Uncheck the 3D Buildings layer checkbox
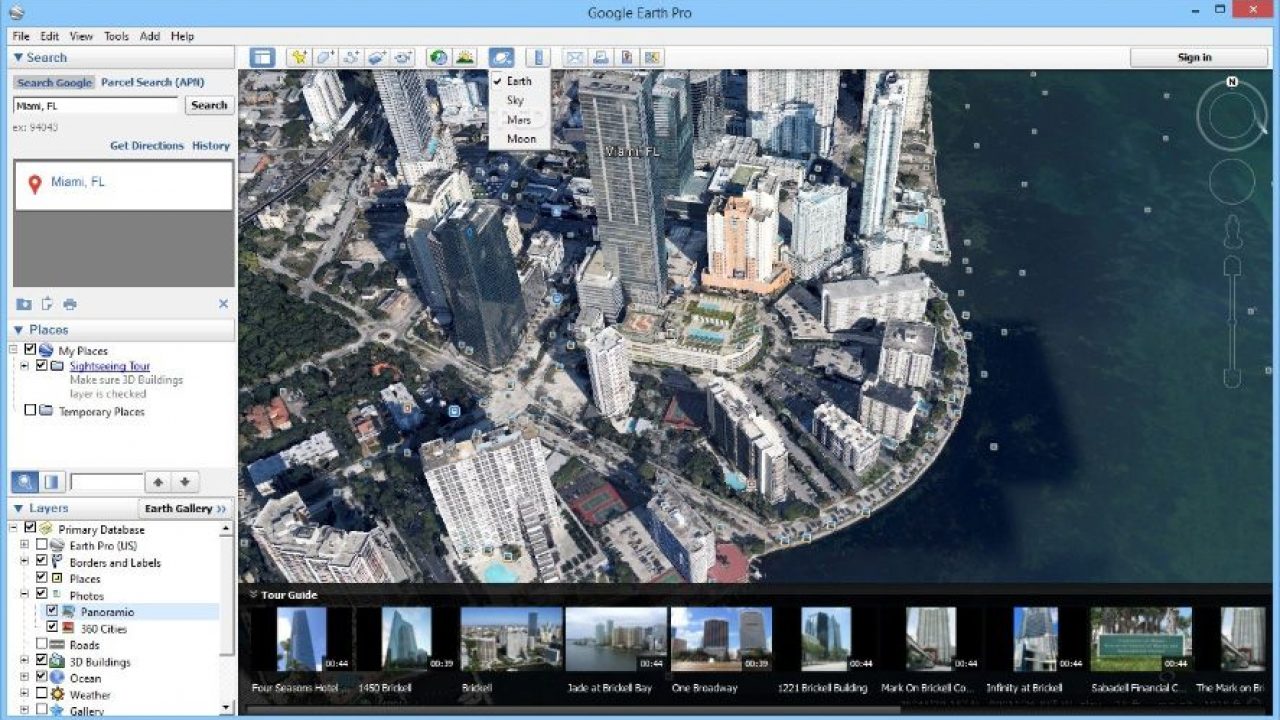The height and width of the screenshot is (720, 1280). [42, 661]
